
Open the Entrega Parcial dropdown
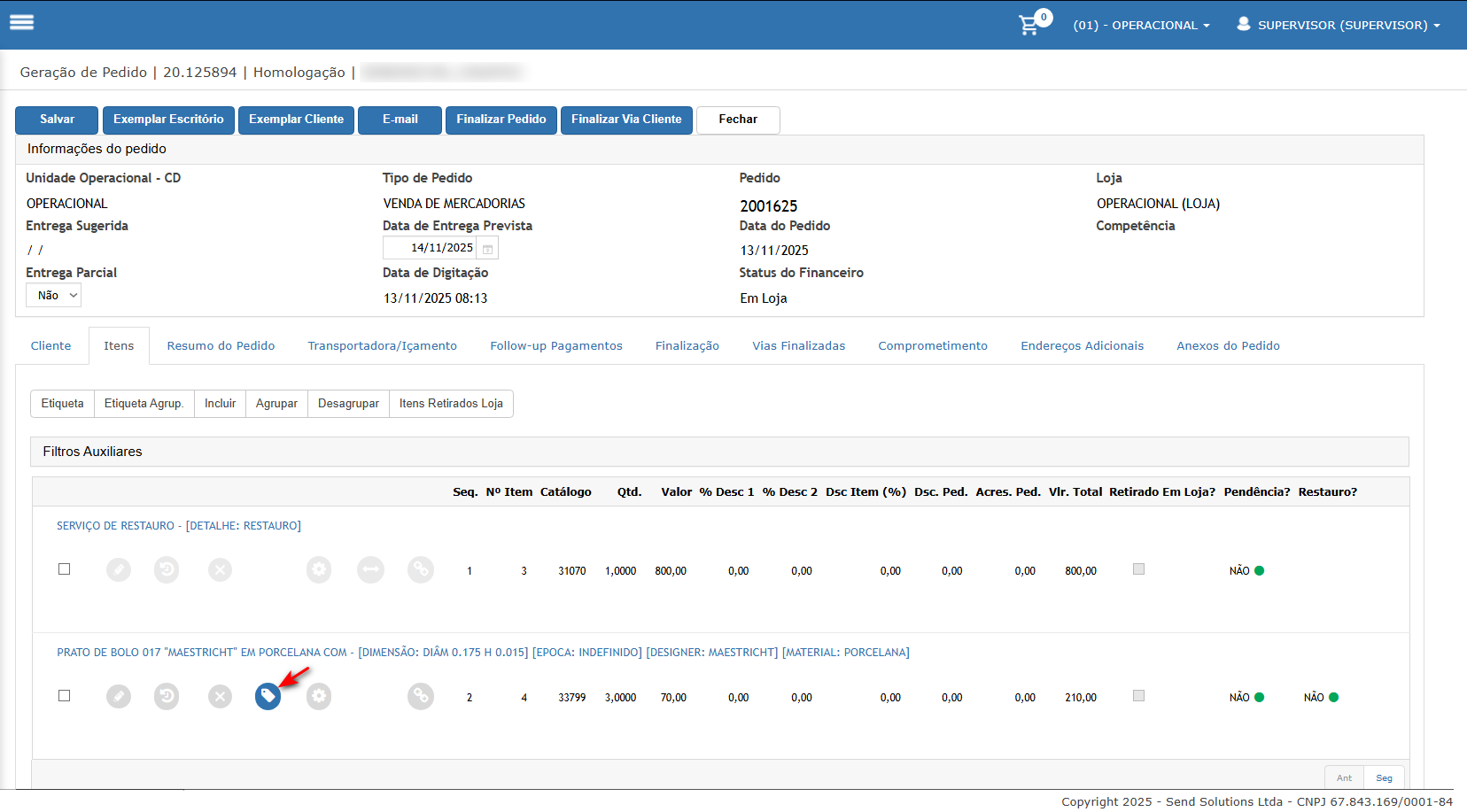[54, 296]
